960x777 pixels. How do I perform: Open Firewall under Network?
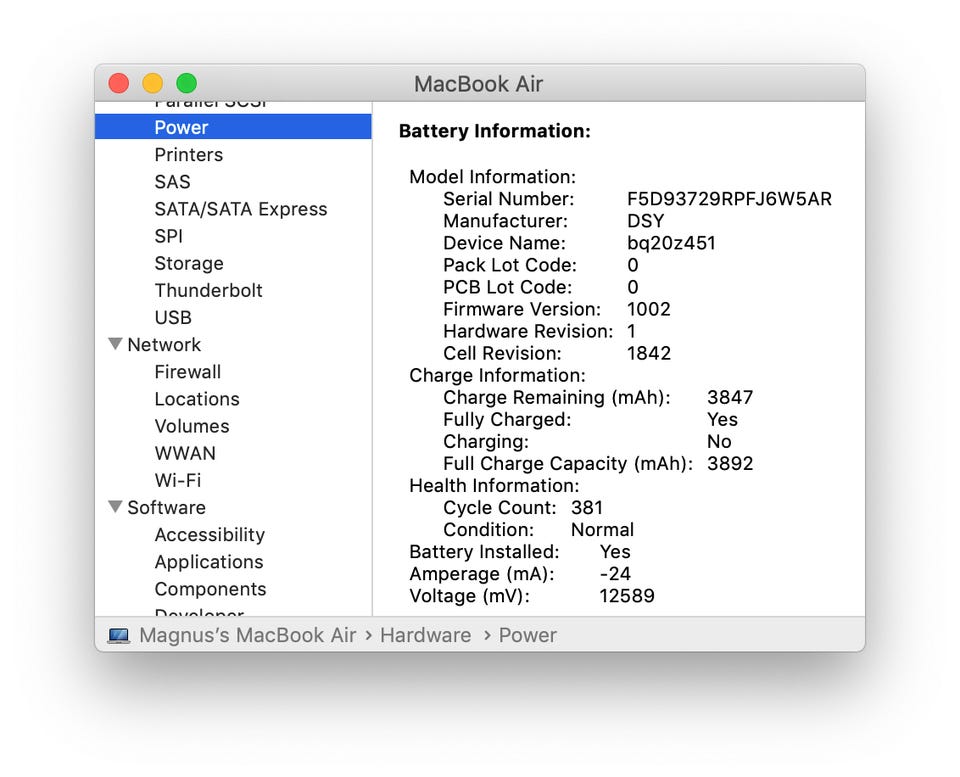pyautogui.click(x=187, y=372)
